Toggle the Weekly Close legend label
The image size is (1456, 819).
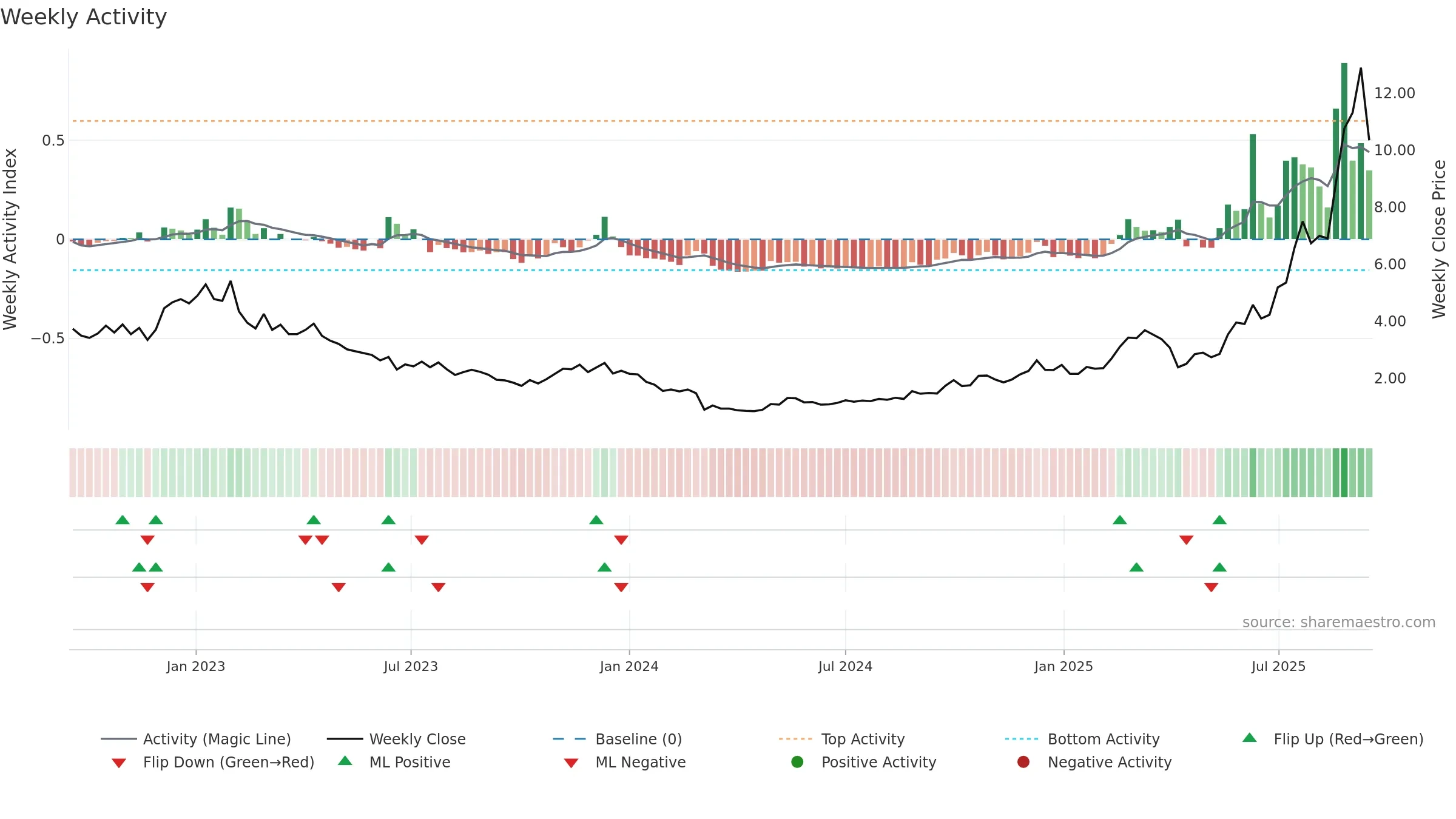[x=417, y=739]
